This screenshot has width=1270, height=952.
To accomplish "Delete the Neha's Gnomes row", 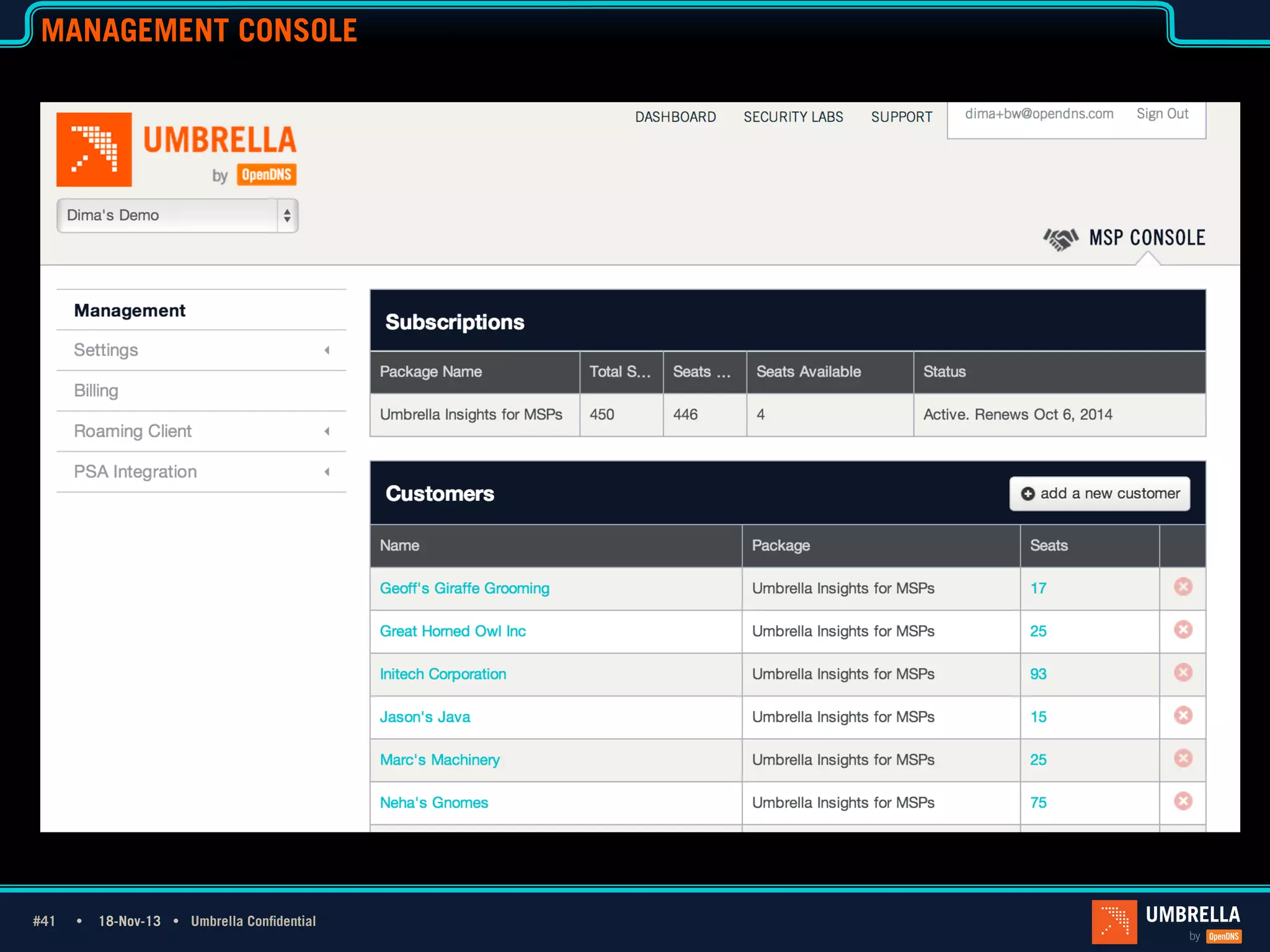I will tap(1183, 801).
